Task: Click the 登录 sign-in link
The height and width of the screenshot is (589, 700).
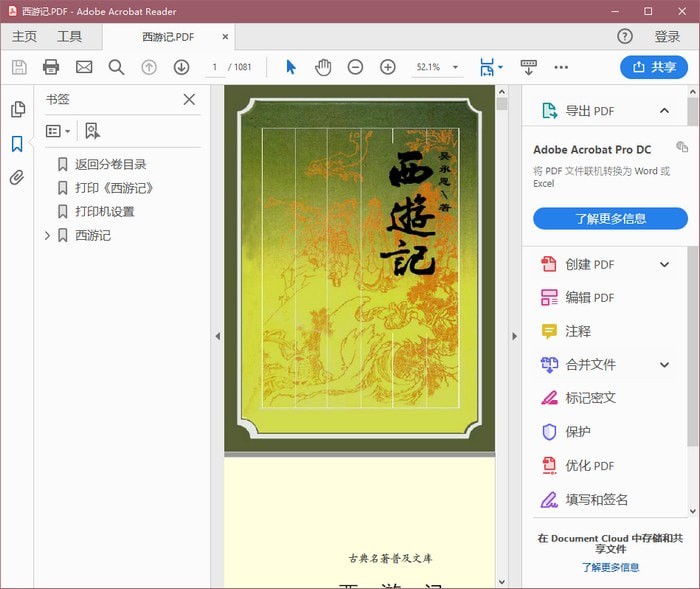Action: tap(667, 36)
